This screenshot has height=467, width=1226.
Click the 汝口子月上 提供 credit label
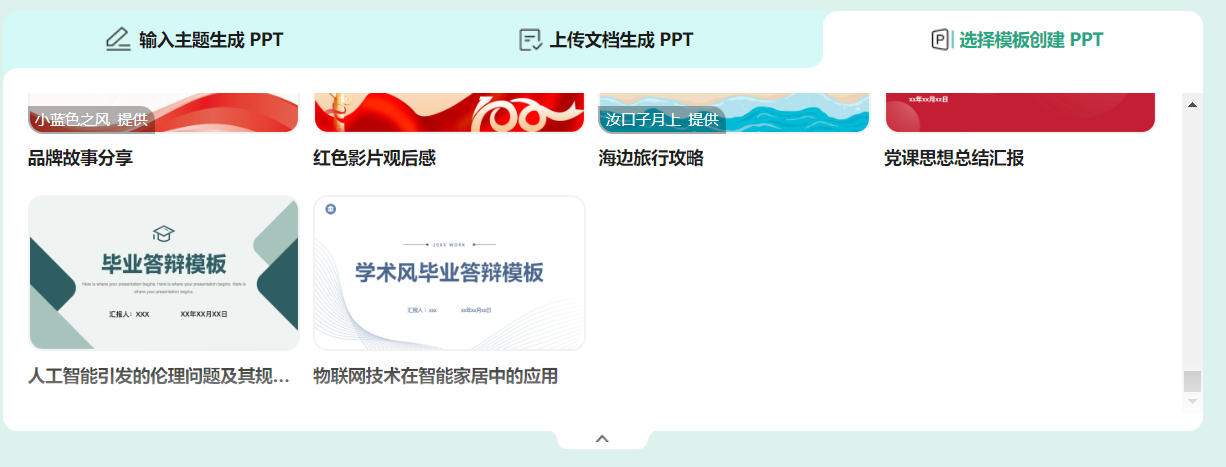point(662,119)
